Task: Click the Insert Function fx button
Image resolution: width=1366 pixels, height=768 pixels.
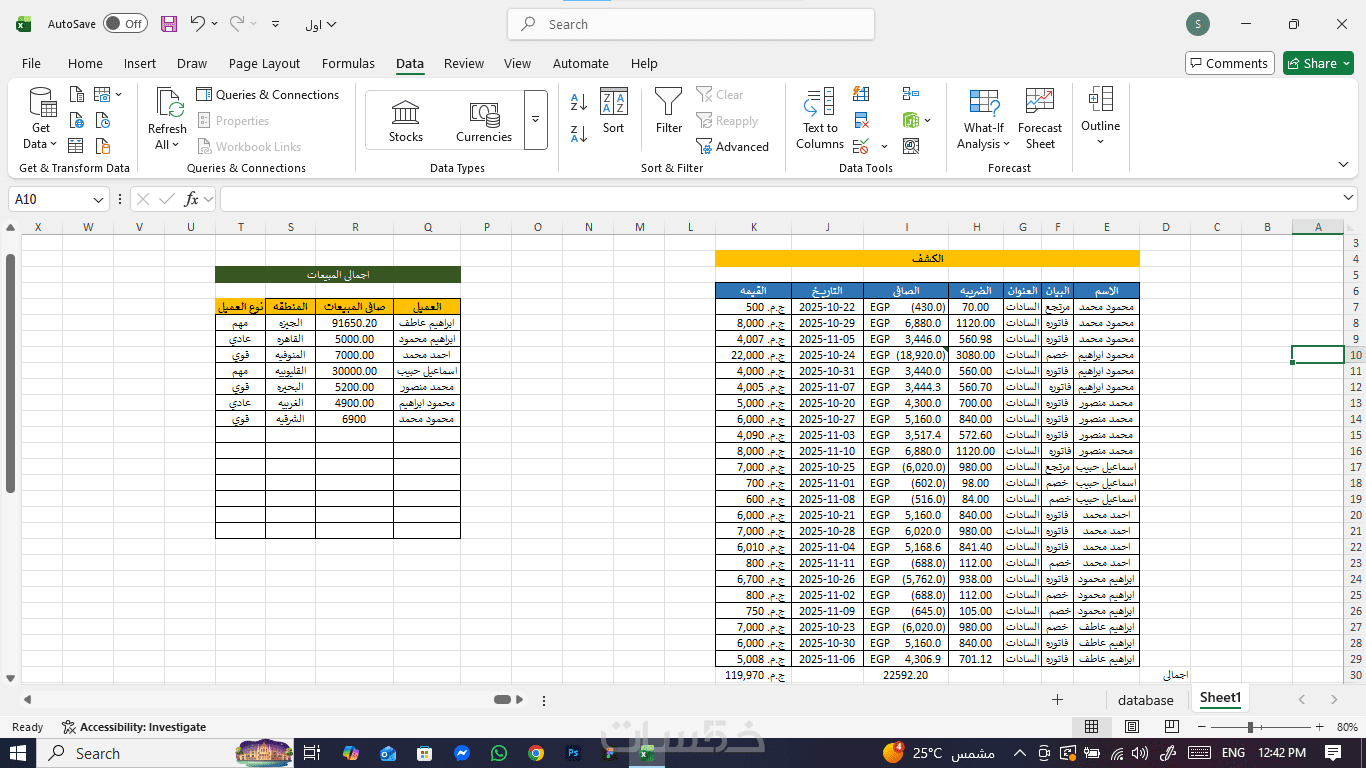Action: tap(192, 199)
